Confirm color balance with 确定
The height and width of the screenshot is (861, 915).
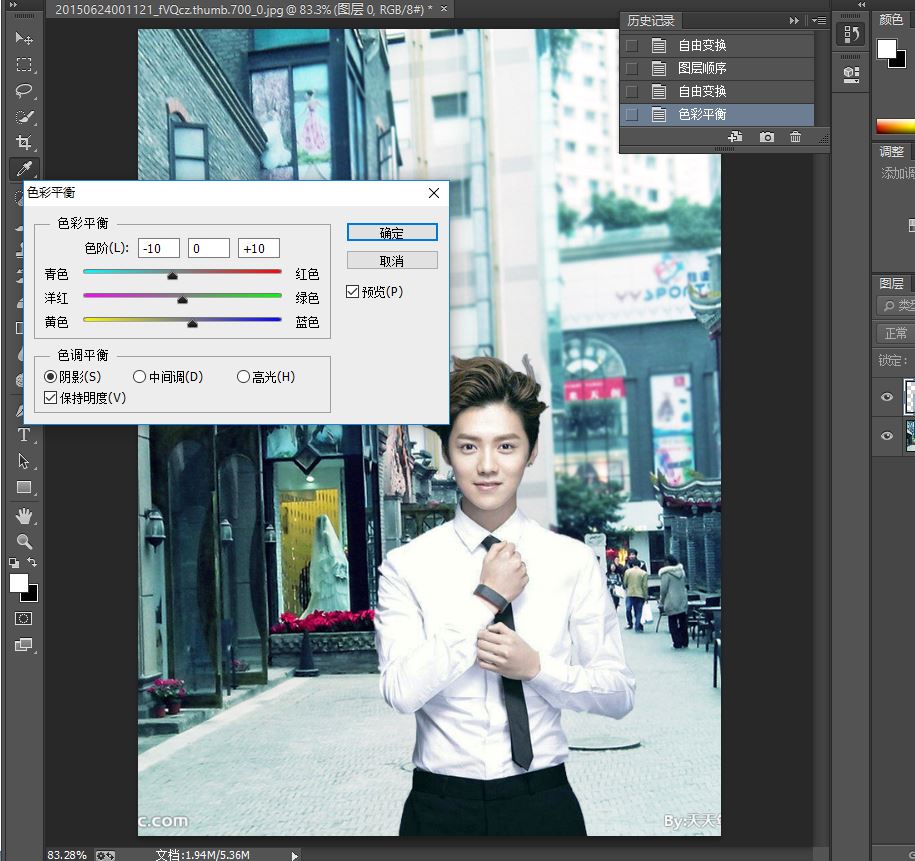tap(392, 232)
